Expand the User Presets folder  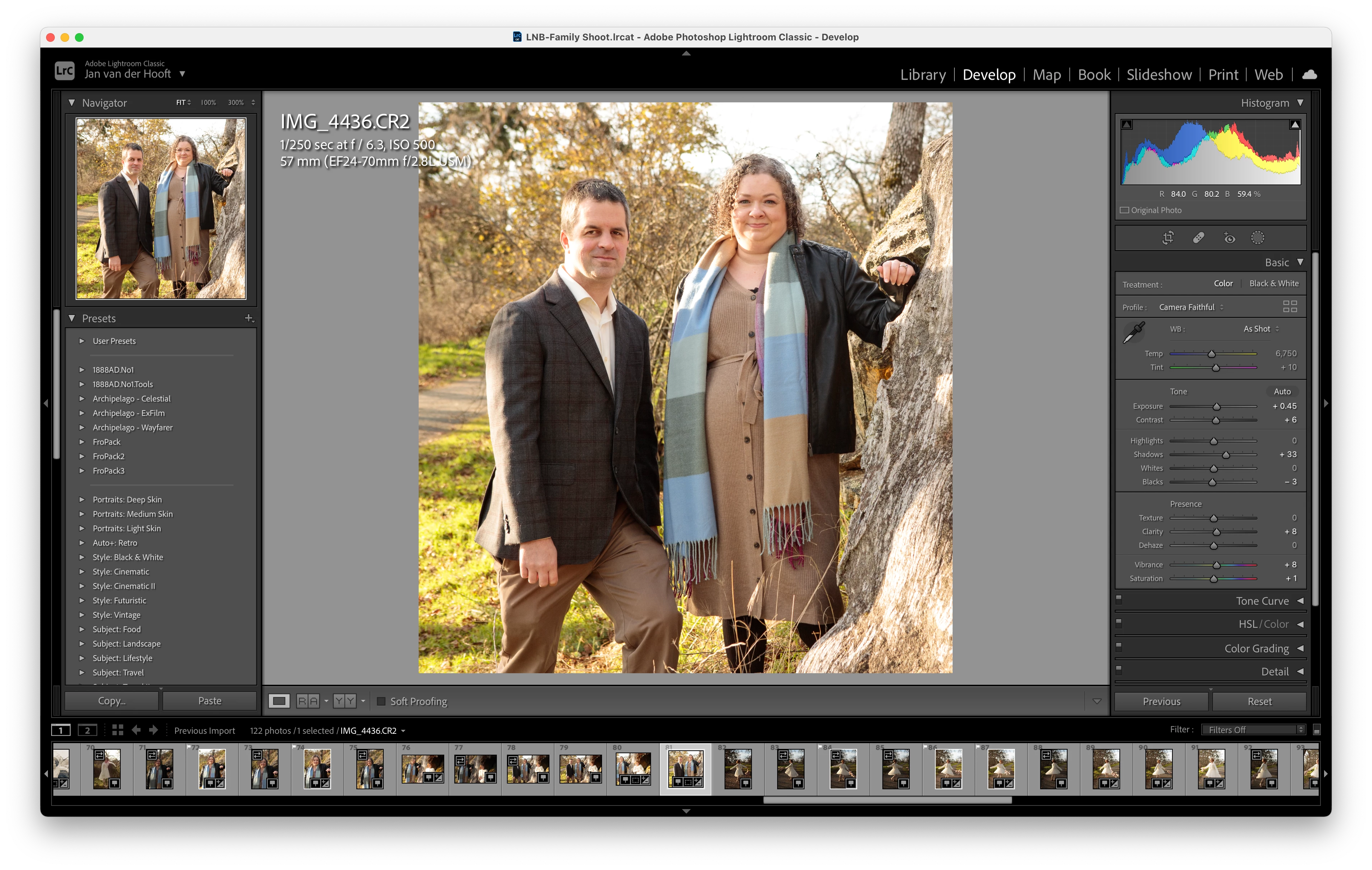(x=81, y=341)
